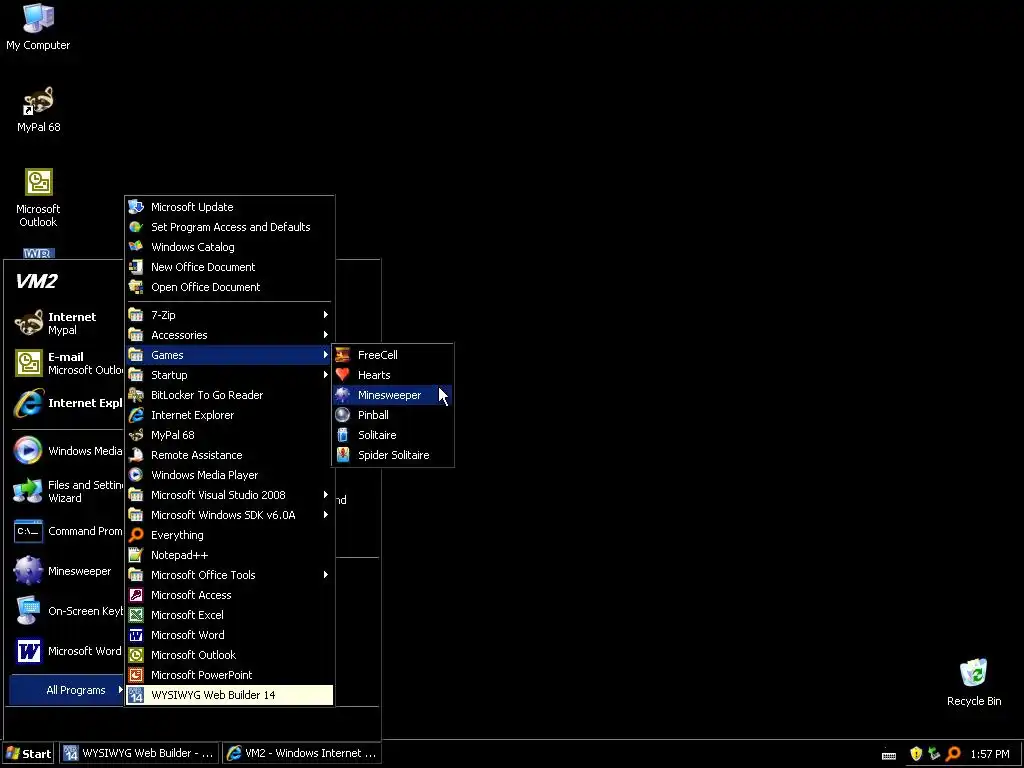Click Remote Assistance icon
The height and width of the screenshot is (768, 1024).
point(136,455)
